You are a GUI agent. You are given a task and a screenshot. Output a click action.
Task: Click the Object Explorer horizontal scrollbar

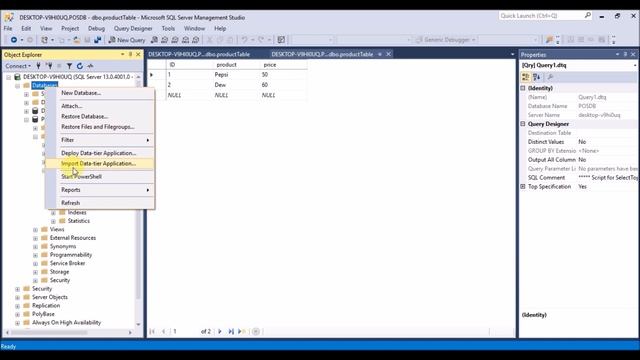69,332
